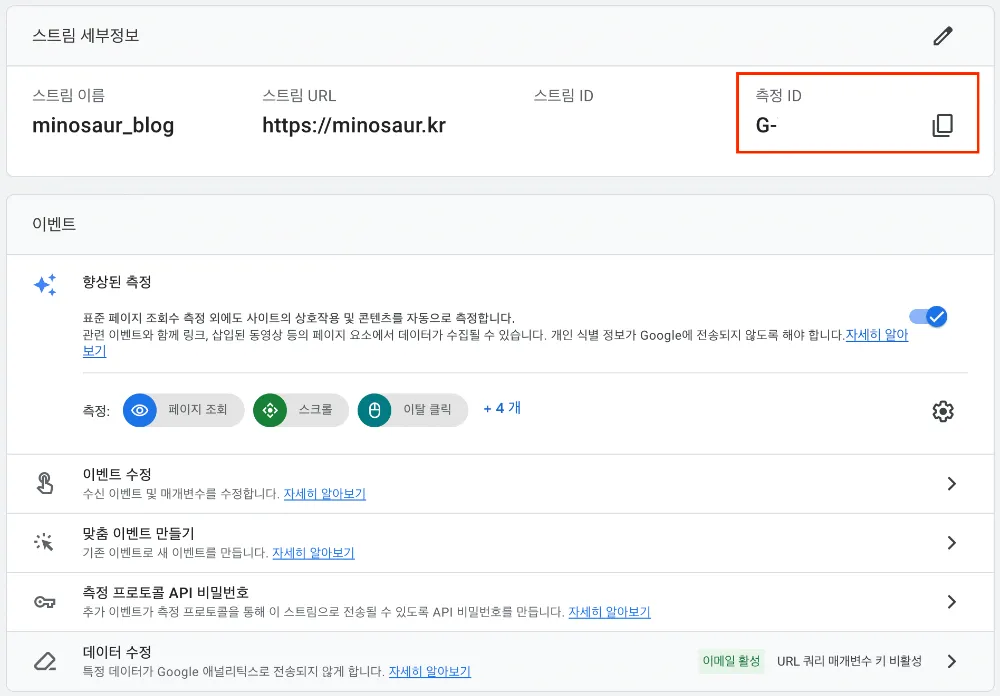Select the 페이지 조회 measurement chip
The height and width of the screenshot is (696, 1000).
pos(184,410)
